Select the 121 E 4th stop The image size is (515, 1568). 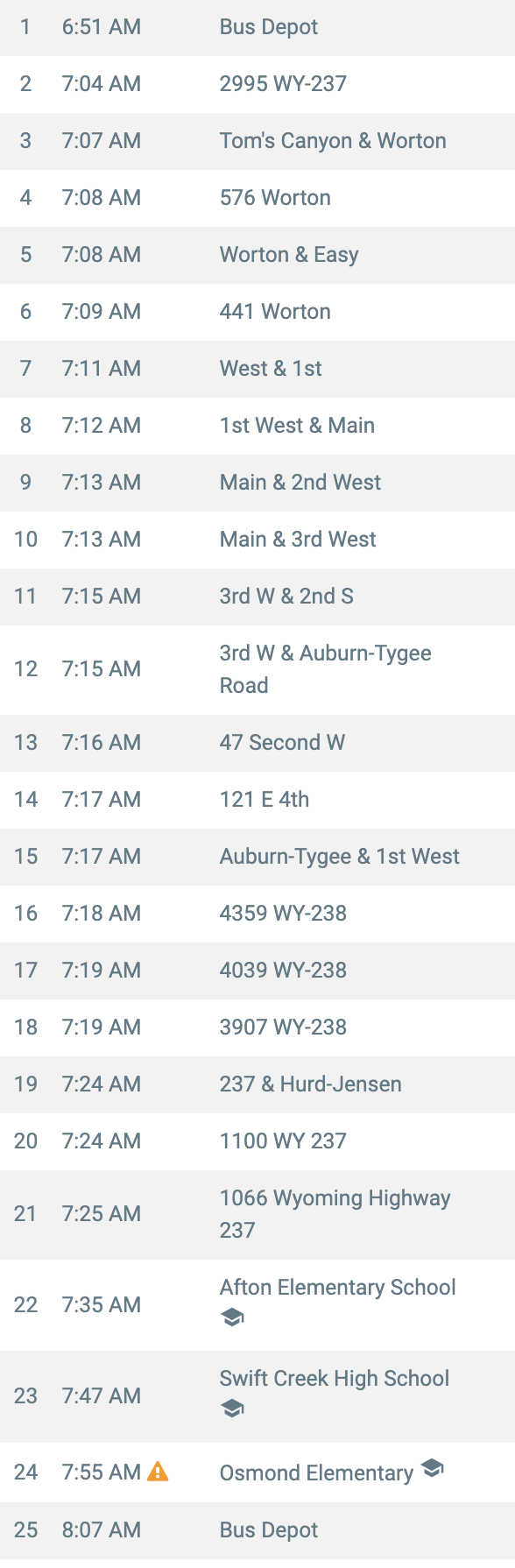click(257, 800)
